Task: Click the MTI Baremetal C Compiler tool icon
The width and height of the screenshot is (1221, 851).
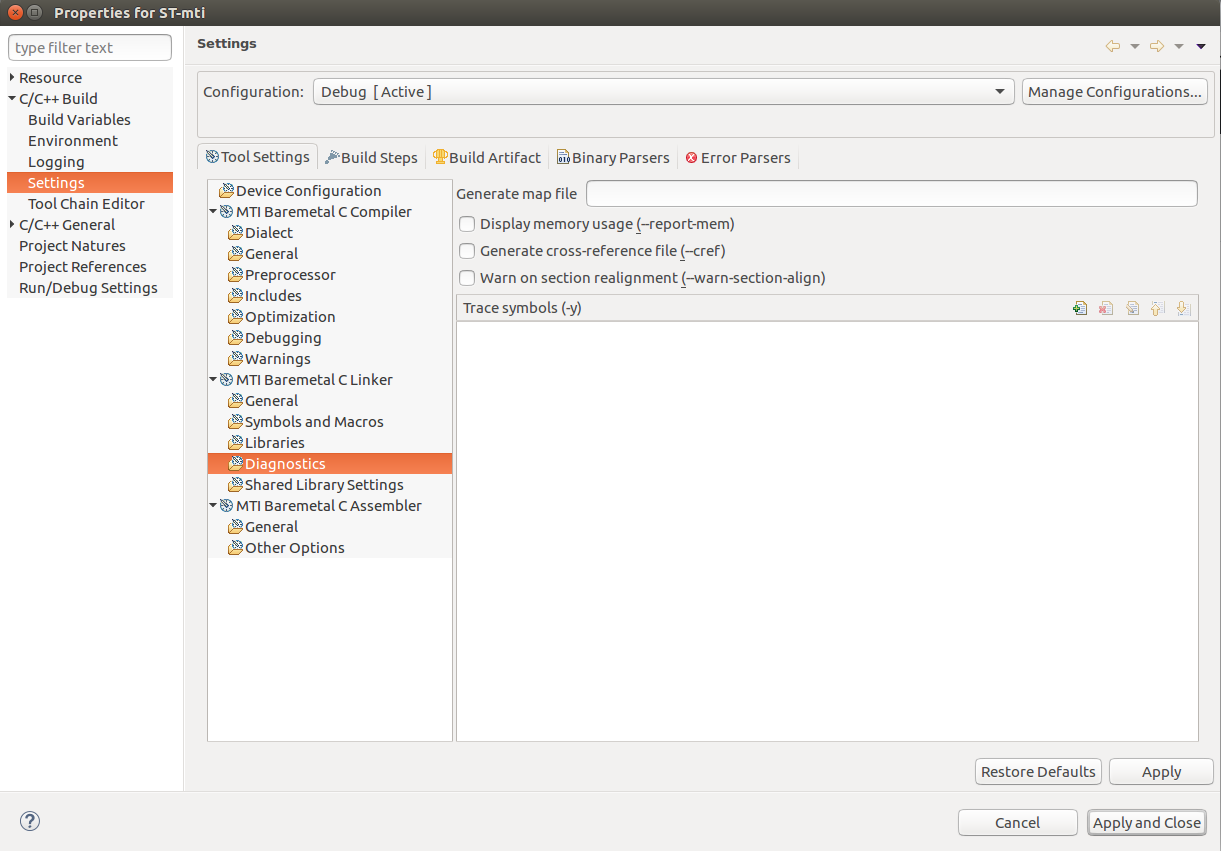Action: (226, 212)
